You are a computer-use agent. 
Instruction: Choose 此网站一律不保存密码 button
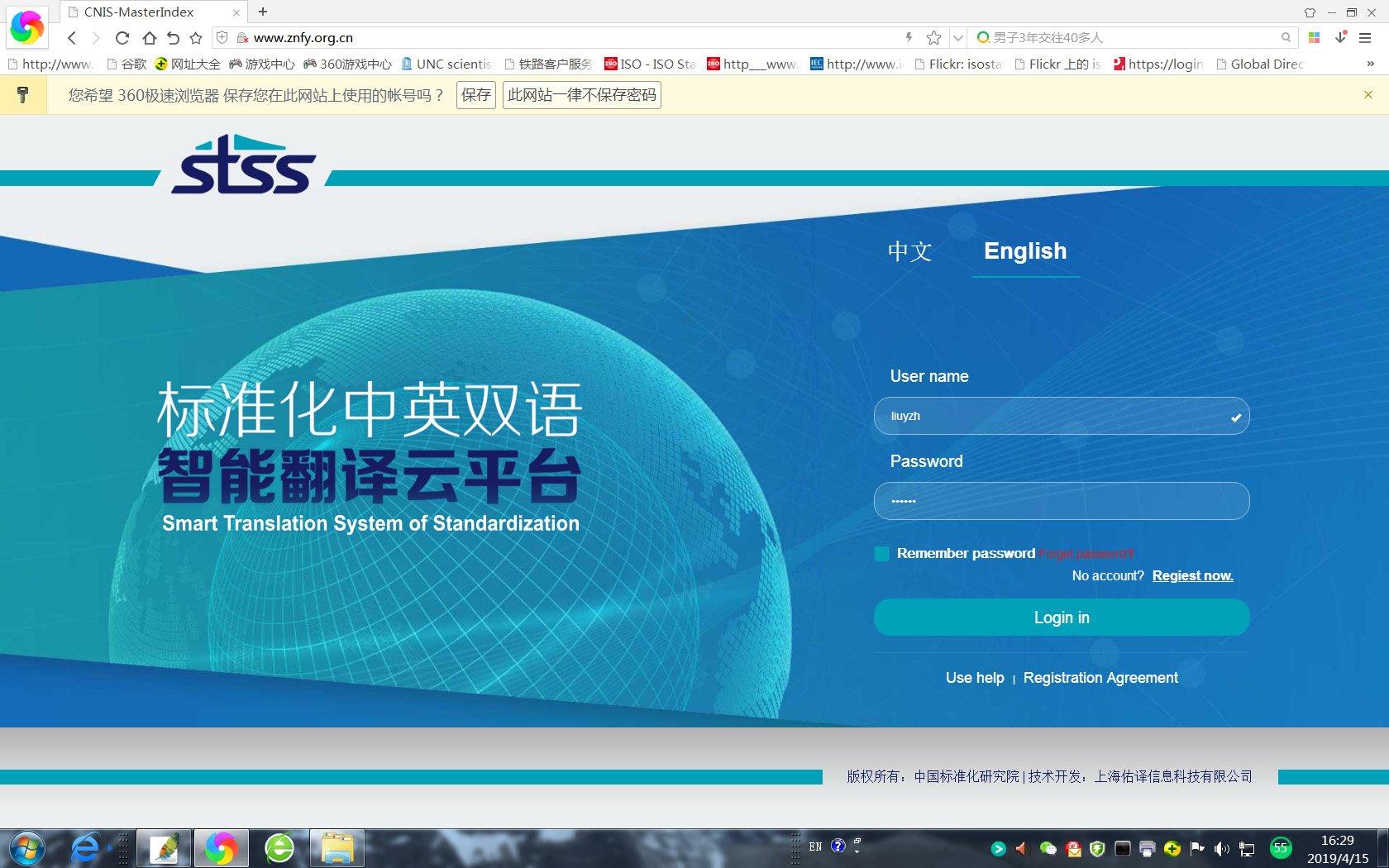581,95
